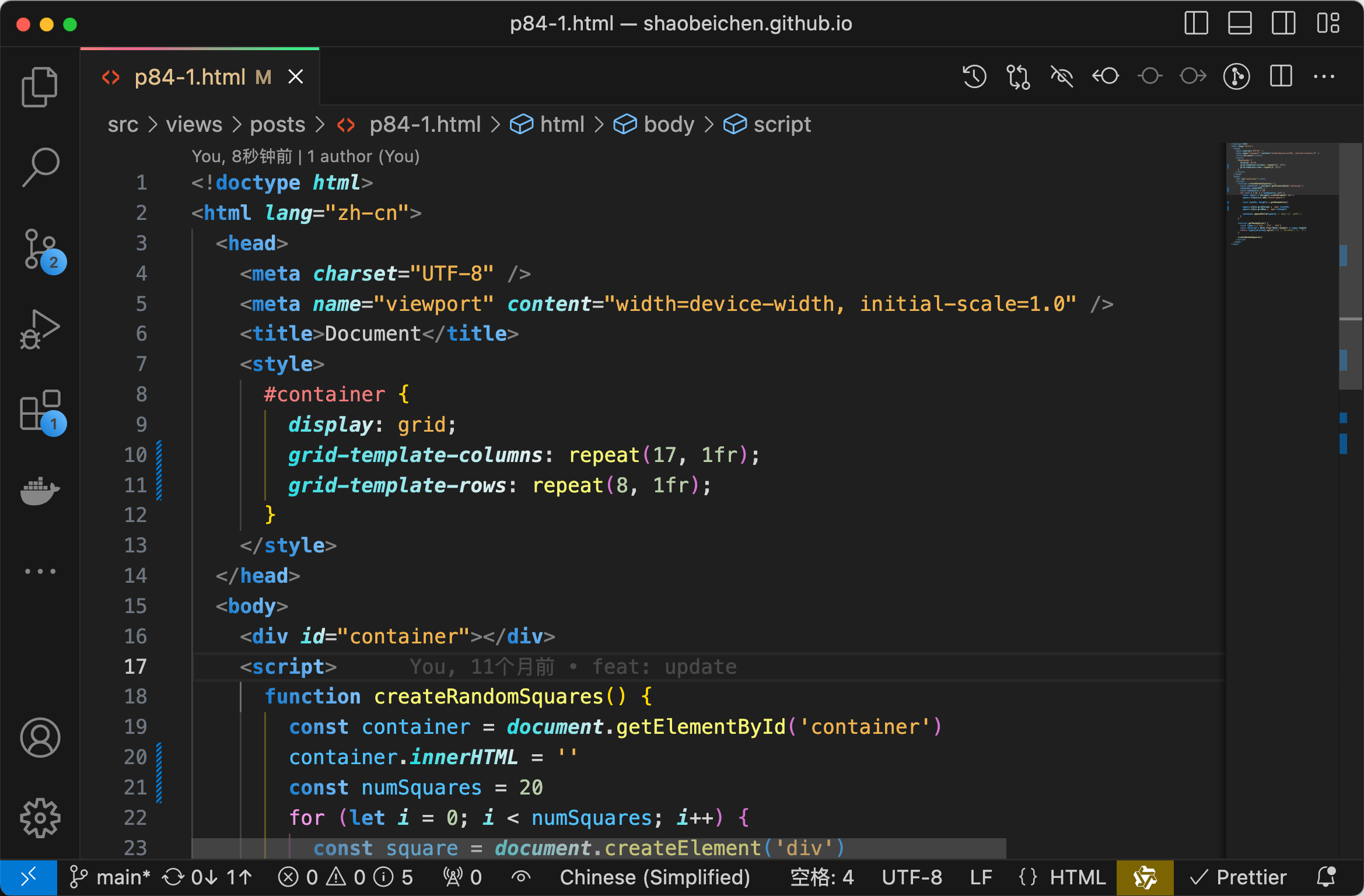The width and height of the screenshot is (1364, 896).
Task: Expand the script breadcrumb symbol
Action: coord(782,124)
